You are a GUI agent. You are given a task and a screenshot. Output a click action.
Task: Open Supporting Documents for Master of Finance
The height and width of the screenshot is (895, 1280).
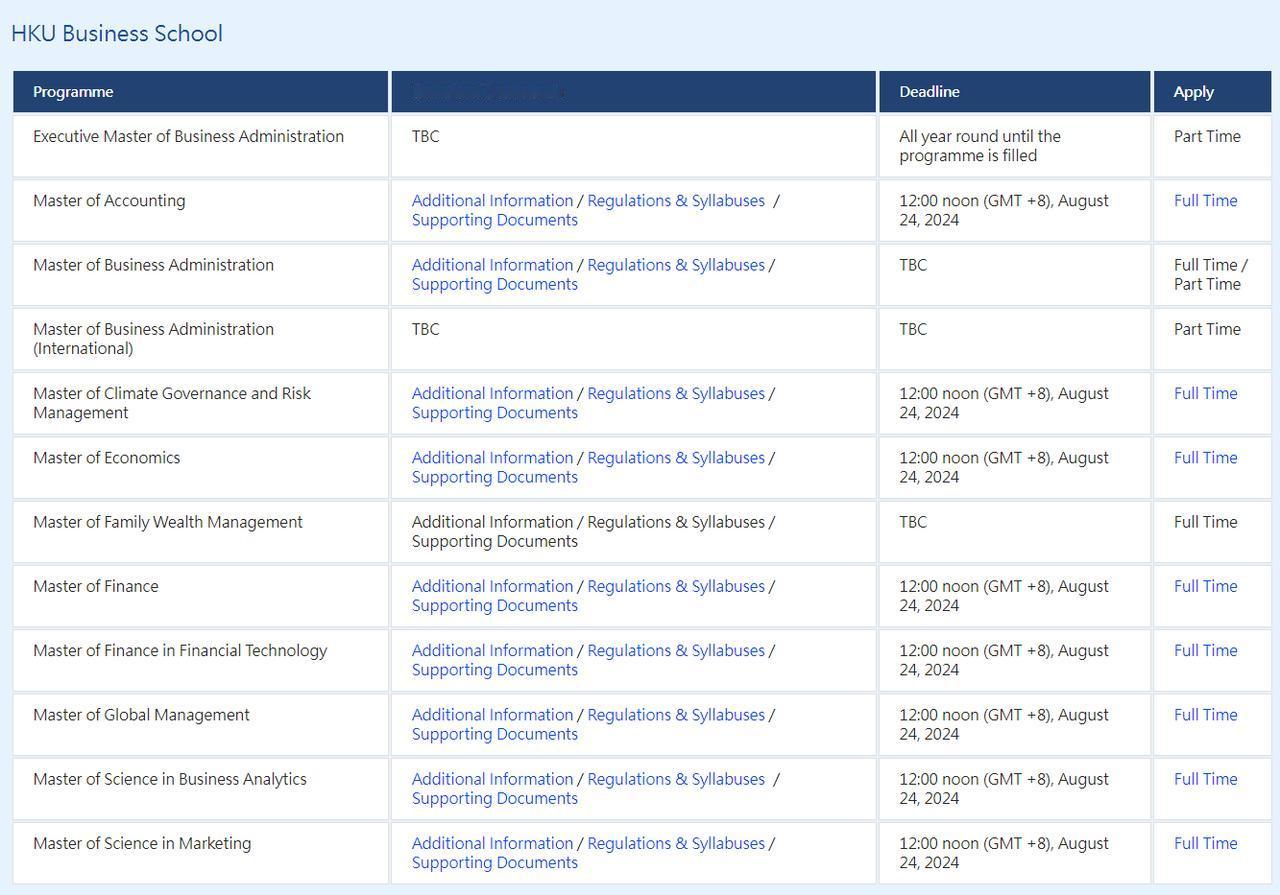click(x=495, y=606)
